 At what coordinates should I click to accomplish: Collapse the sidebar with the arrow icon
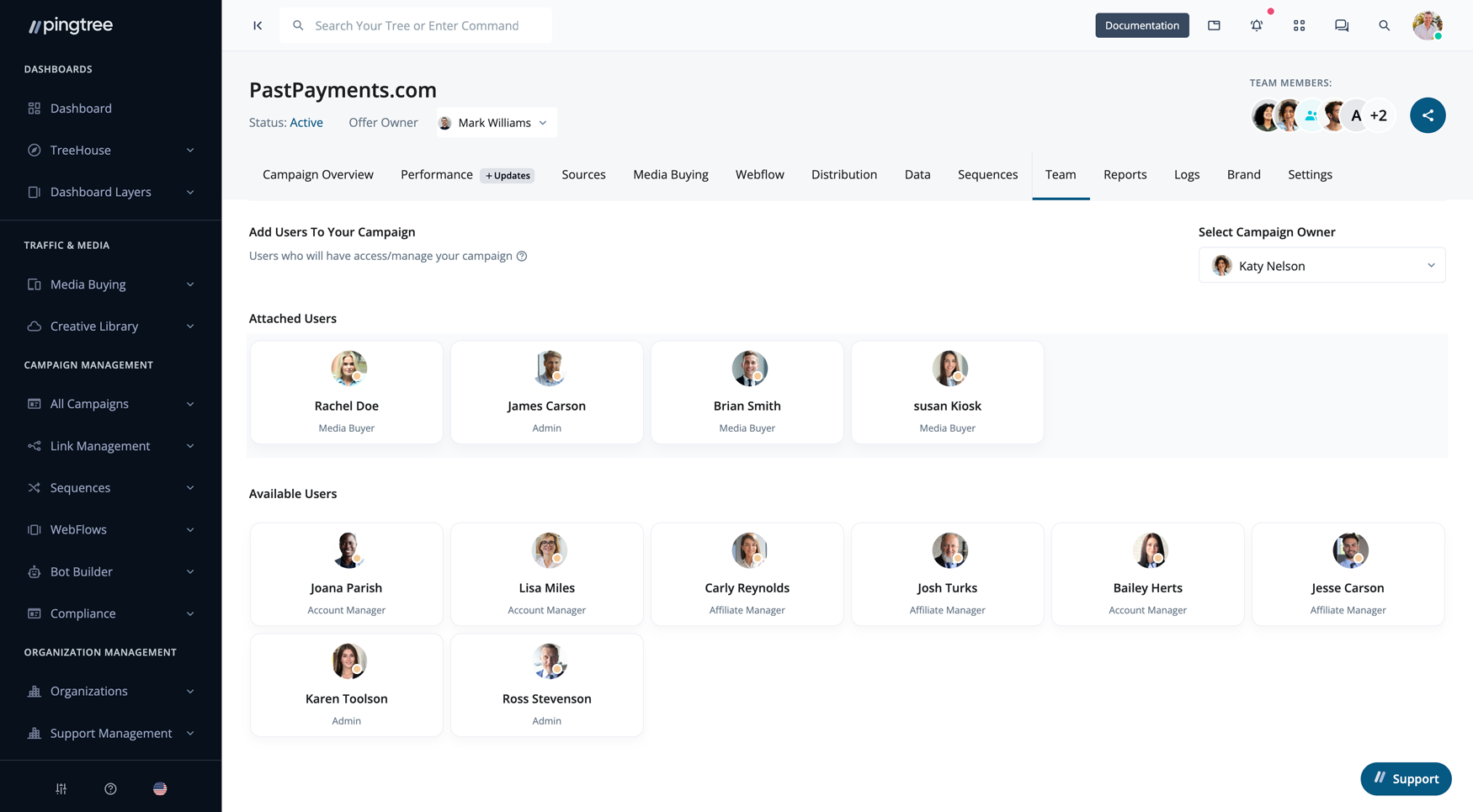258,25
